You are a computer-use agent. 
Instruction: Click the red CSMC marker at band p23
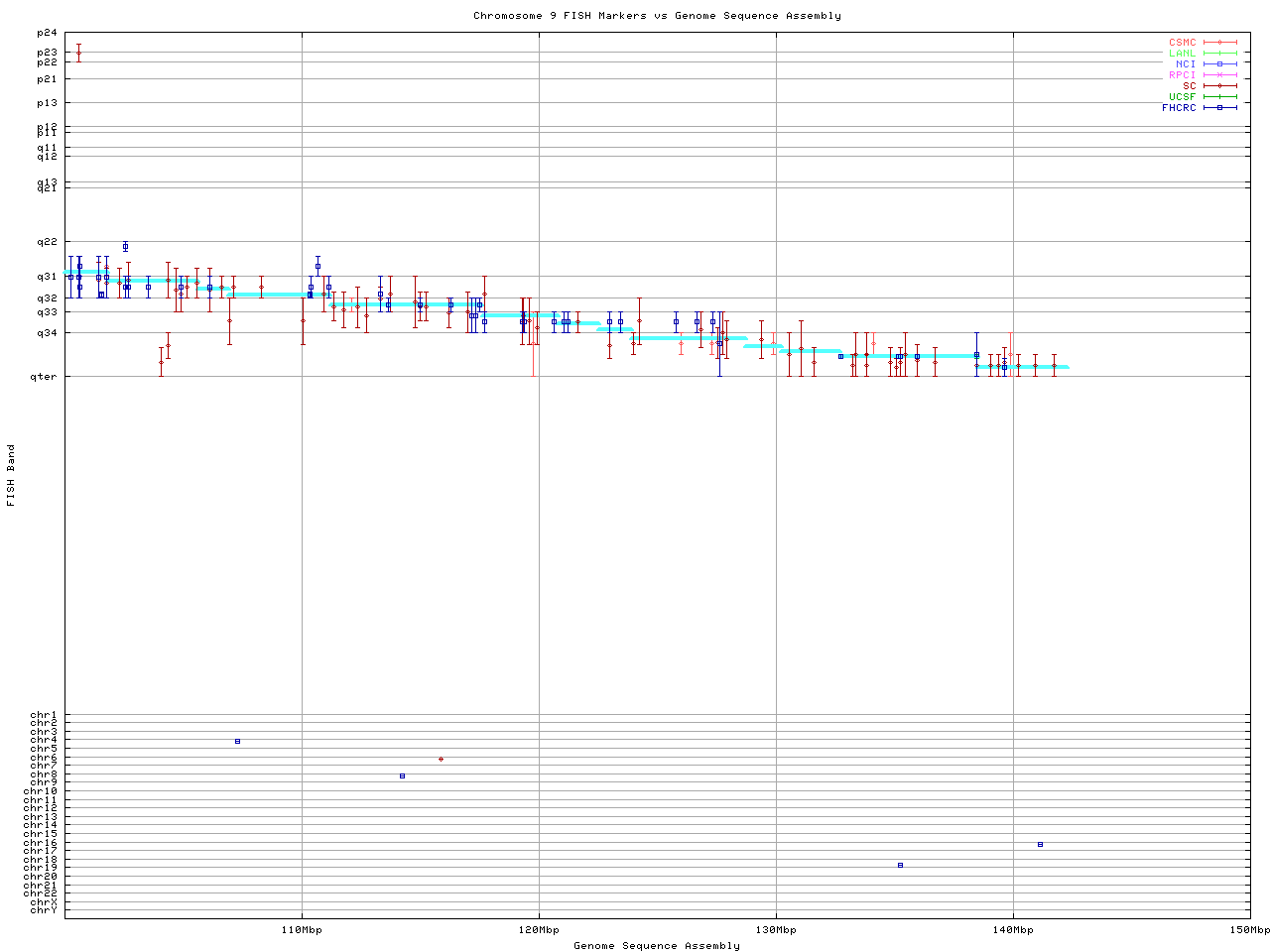pyautogui.click(x=78, y=53)
